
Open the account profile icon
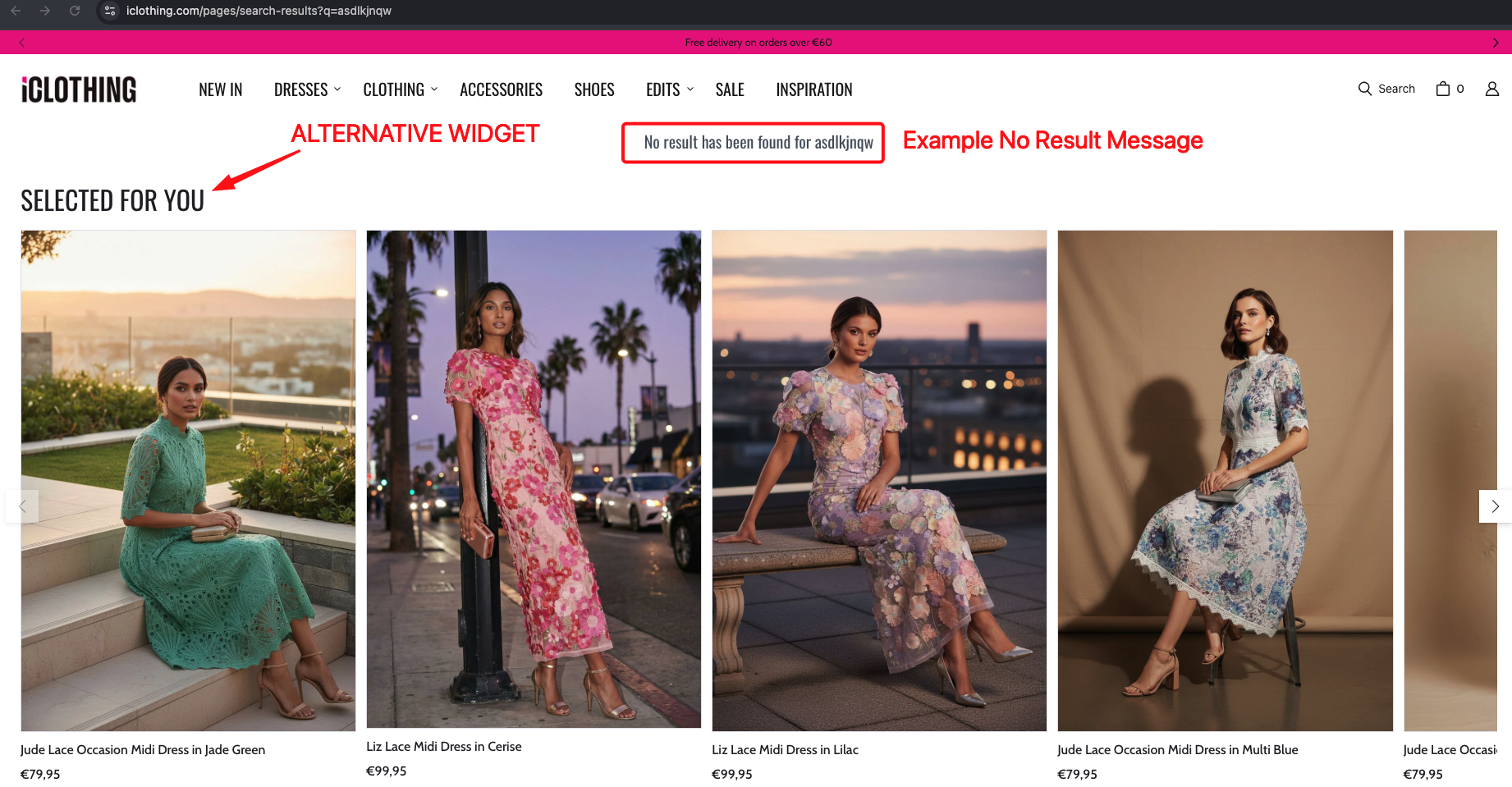click(1491, 89)
